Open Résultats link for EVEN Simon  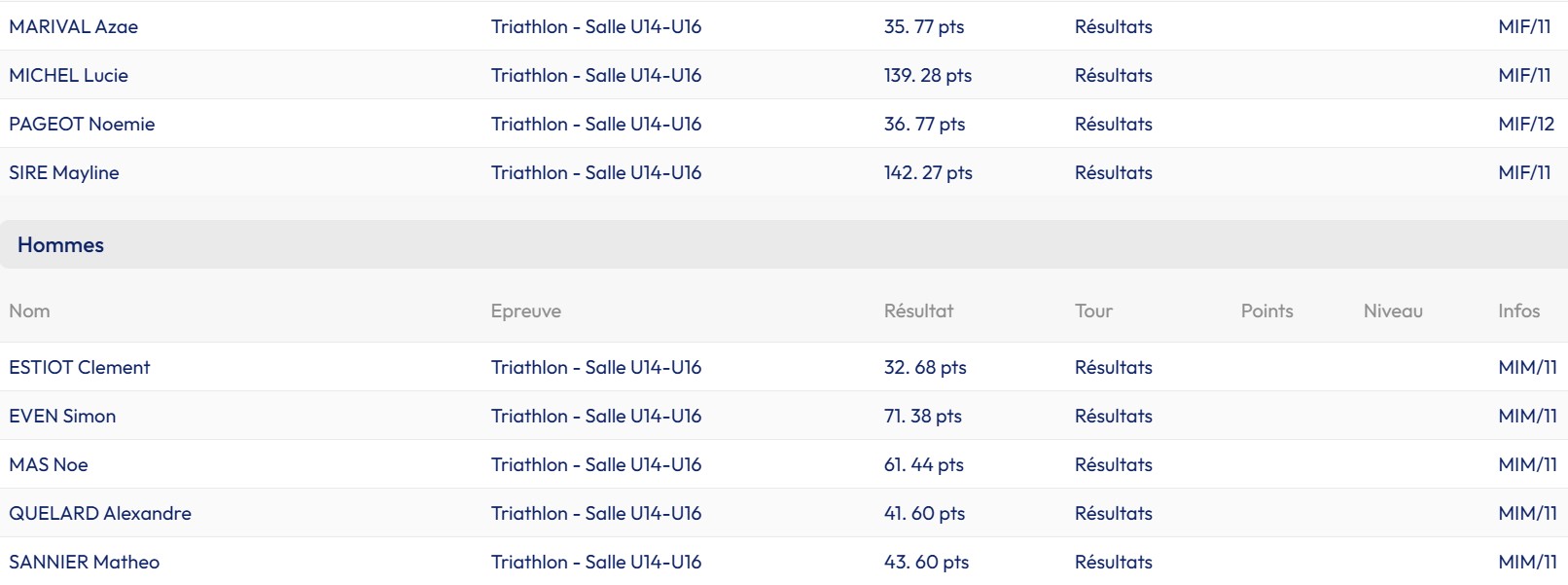1113,416
